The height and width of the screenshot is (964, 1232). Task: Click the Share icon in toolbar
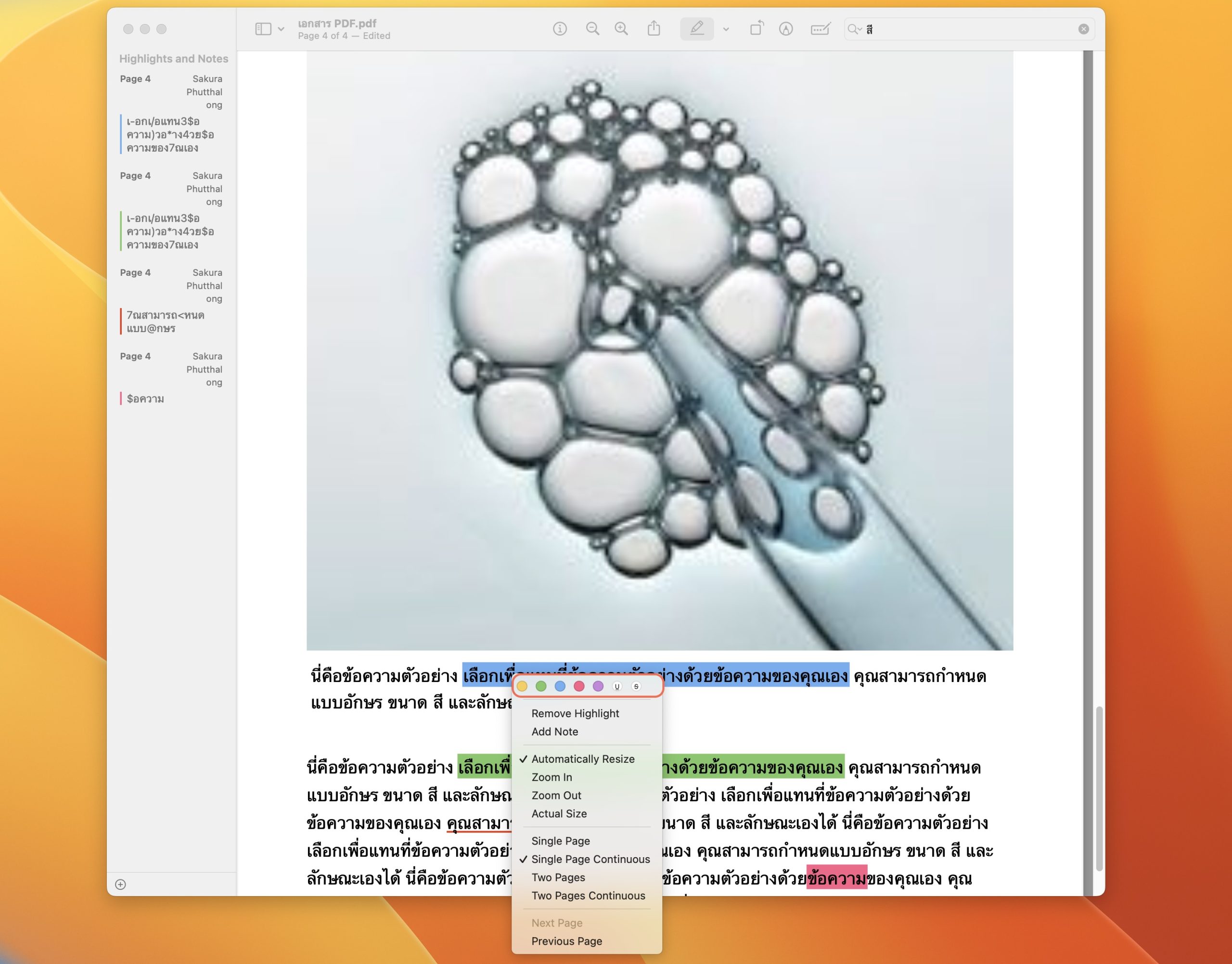pyautogui.click(x=654, y=29)
